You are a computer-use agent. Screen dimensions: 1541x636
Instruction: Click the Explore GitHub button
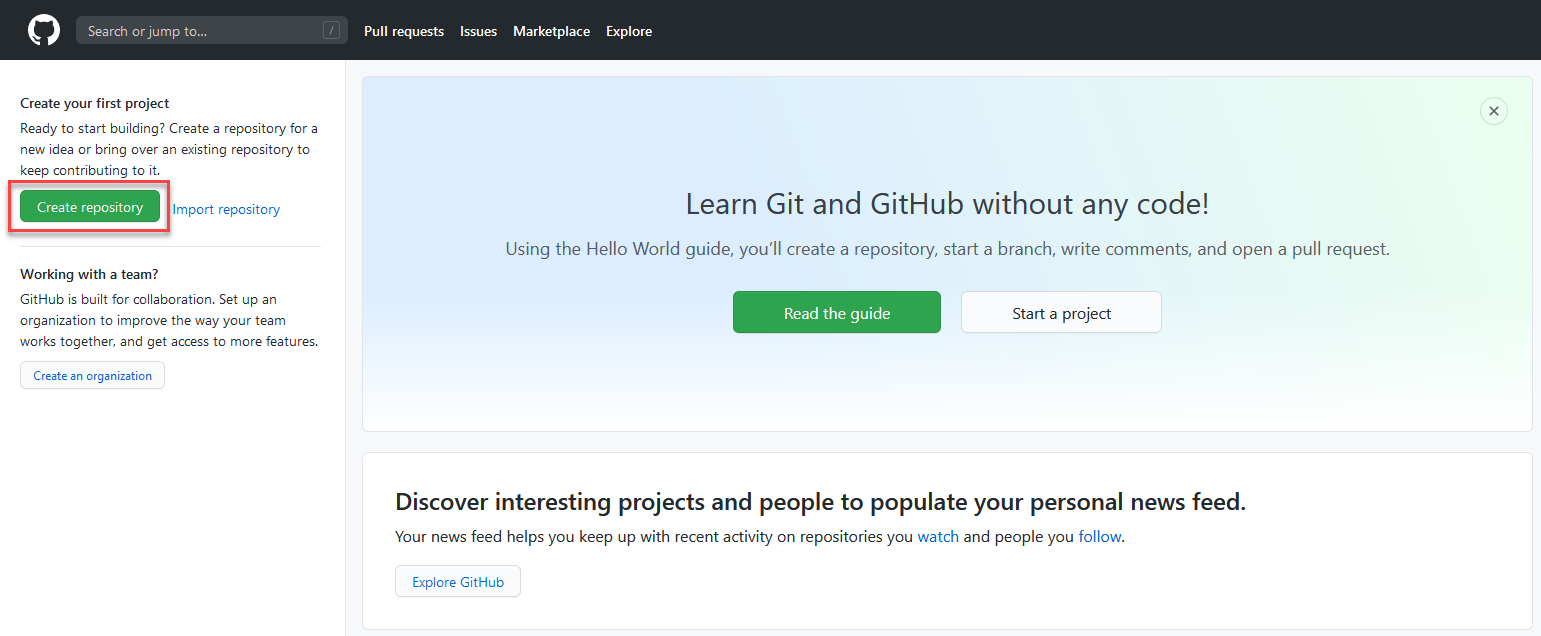point(457,581)
